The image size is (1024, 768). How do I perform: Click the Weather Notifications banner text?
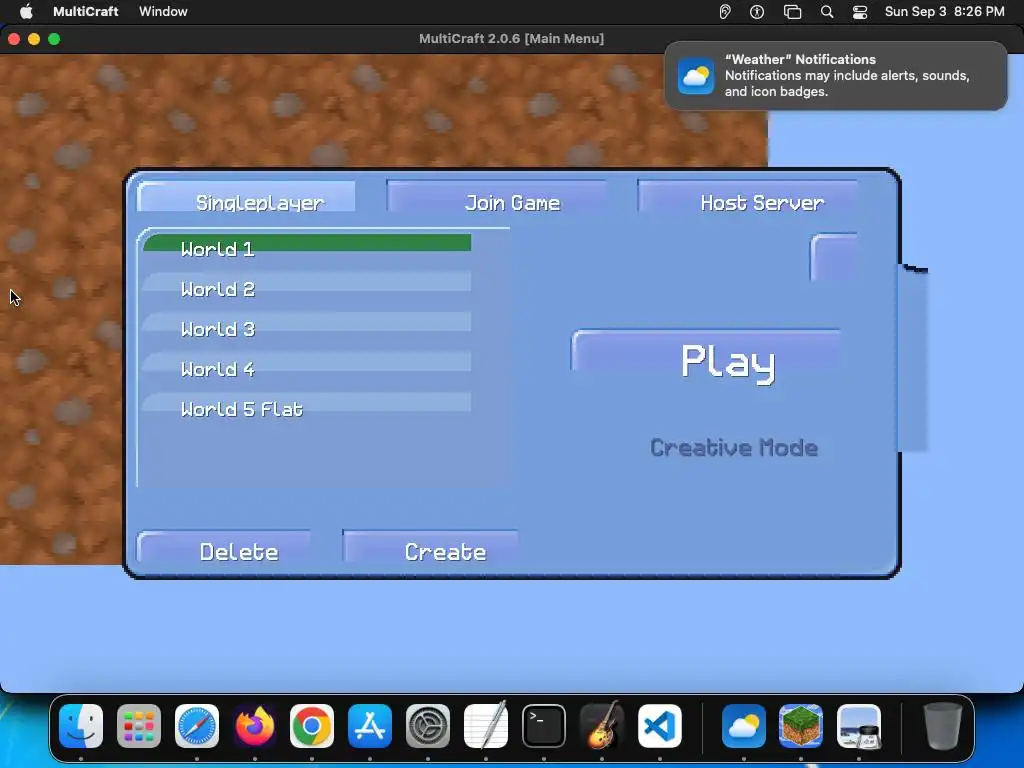click(846, 76)
